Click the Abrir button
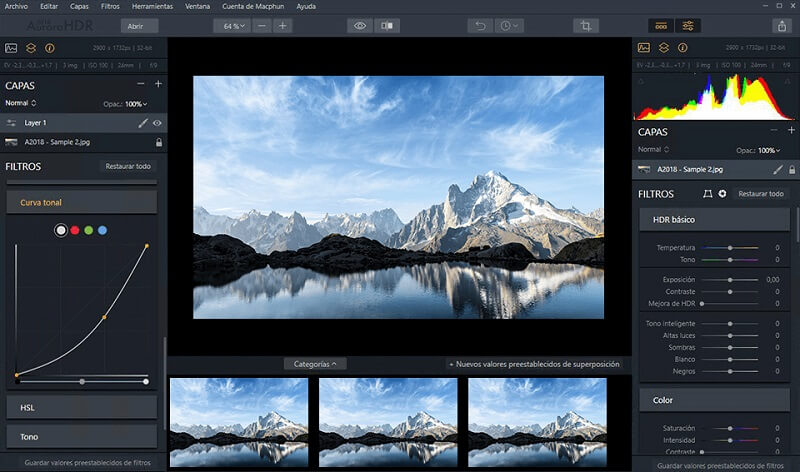Screen dimensions: 800x472 click(x=139, y=25)
